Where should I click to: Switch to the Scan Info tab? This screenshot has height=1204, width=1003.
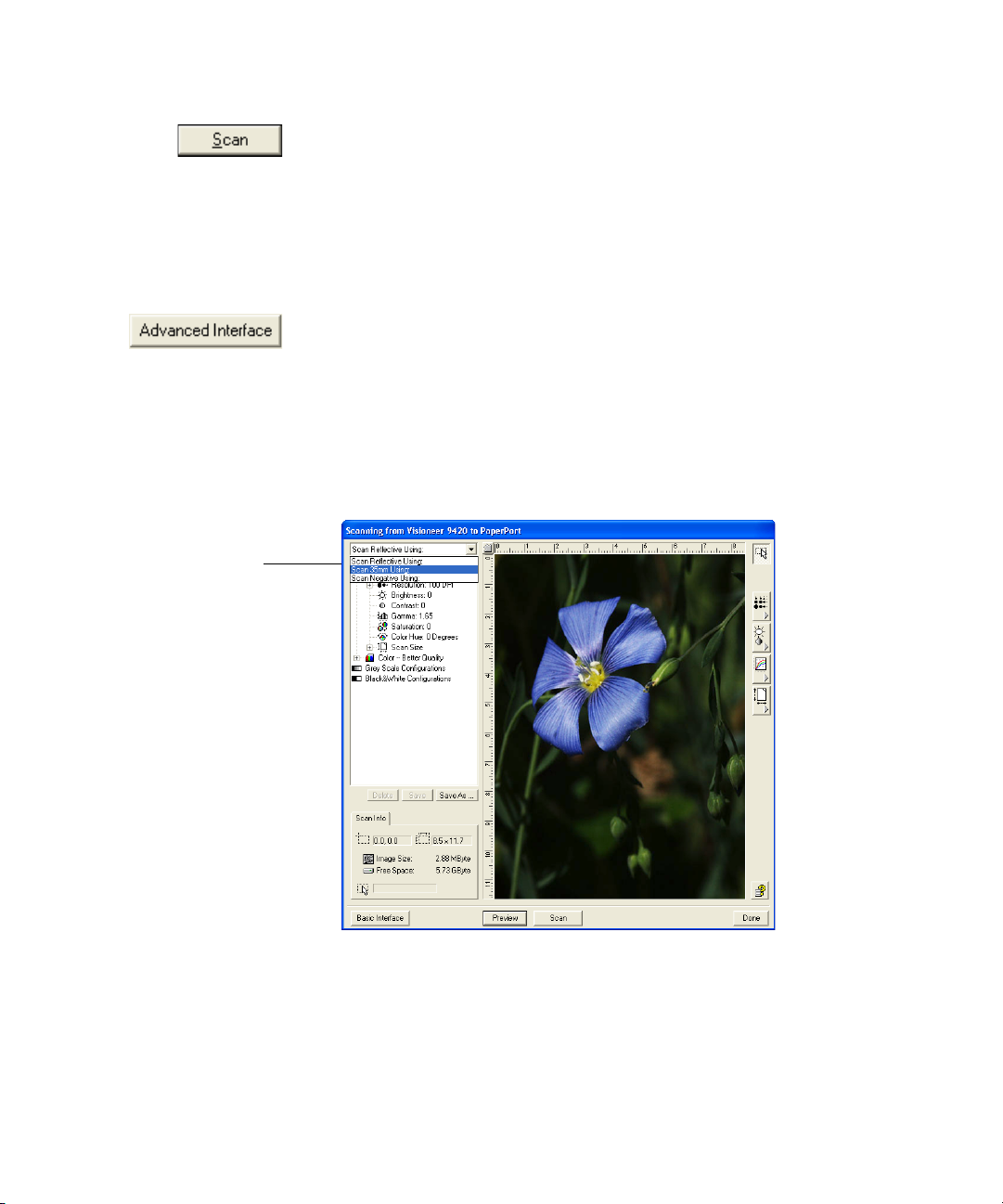click(371, 818)
